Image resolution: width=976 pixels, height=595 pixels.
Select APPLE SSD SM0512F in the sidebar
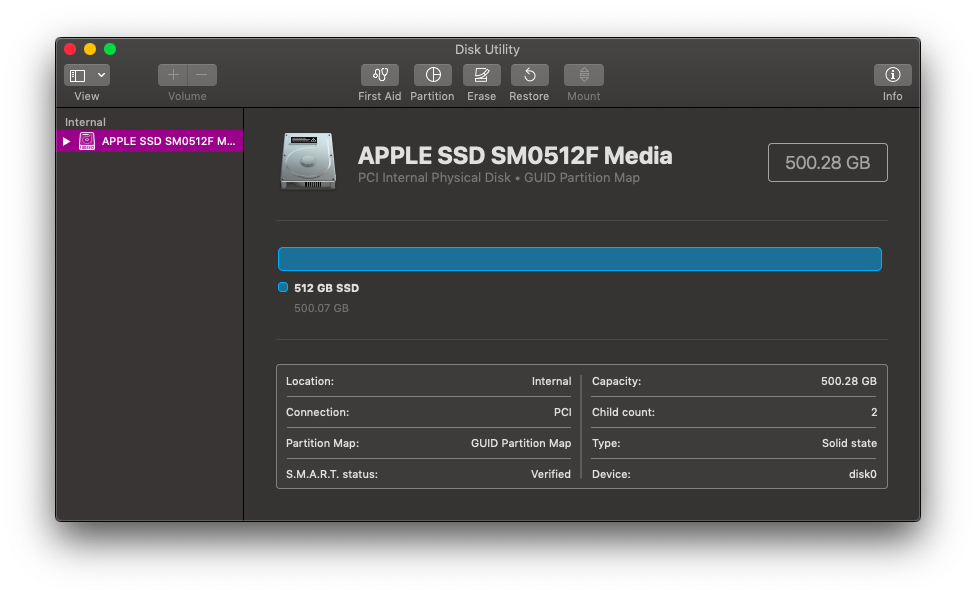[x=149, y=141]
